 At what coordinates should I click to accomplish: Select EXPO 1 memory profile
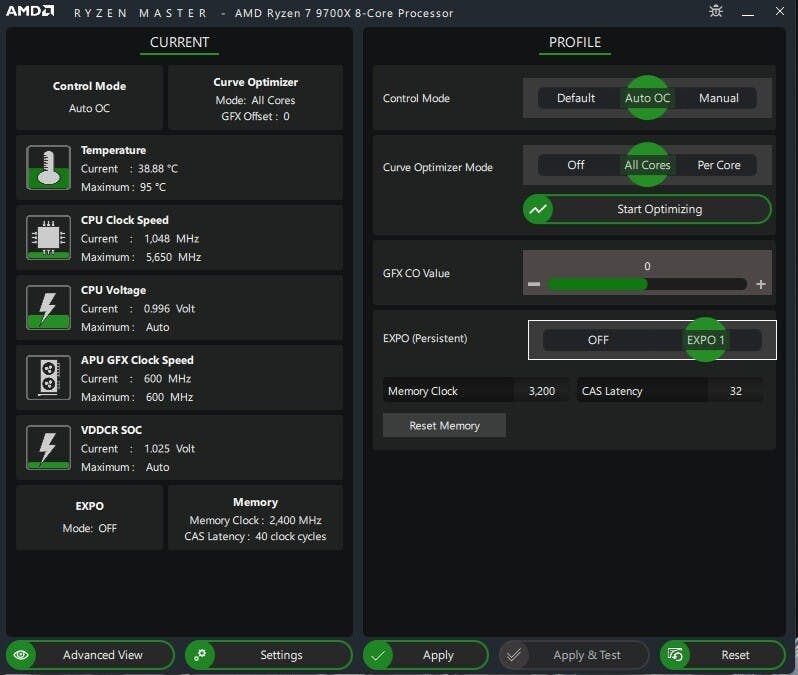tap(705, 340)
